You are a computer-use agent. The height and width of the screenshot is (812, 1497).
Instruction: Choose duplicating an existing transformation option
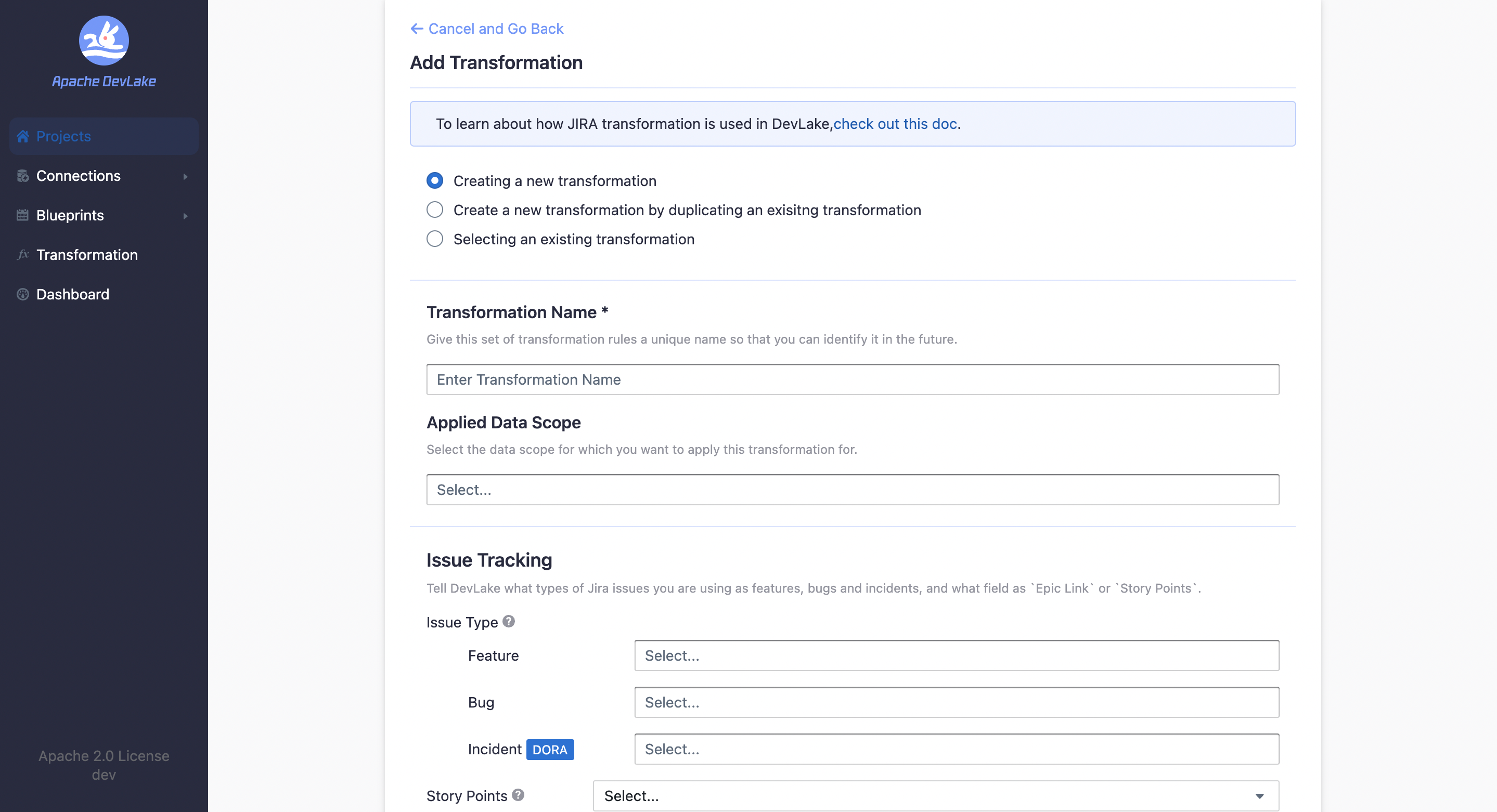click(x=435, y=209)
